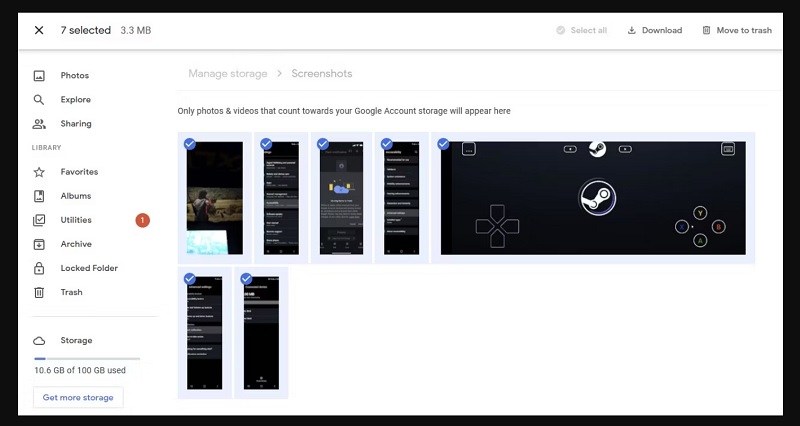Open Favorites in the library

(x=79, y=172)
